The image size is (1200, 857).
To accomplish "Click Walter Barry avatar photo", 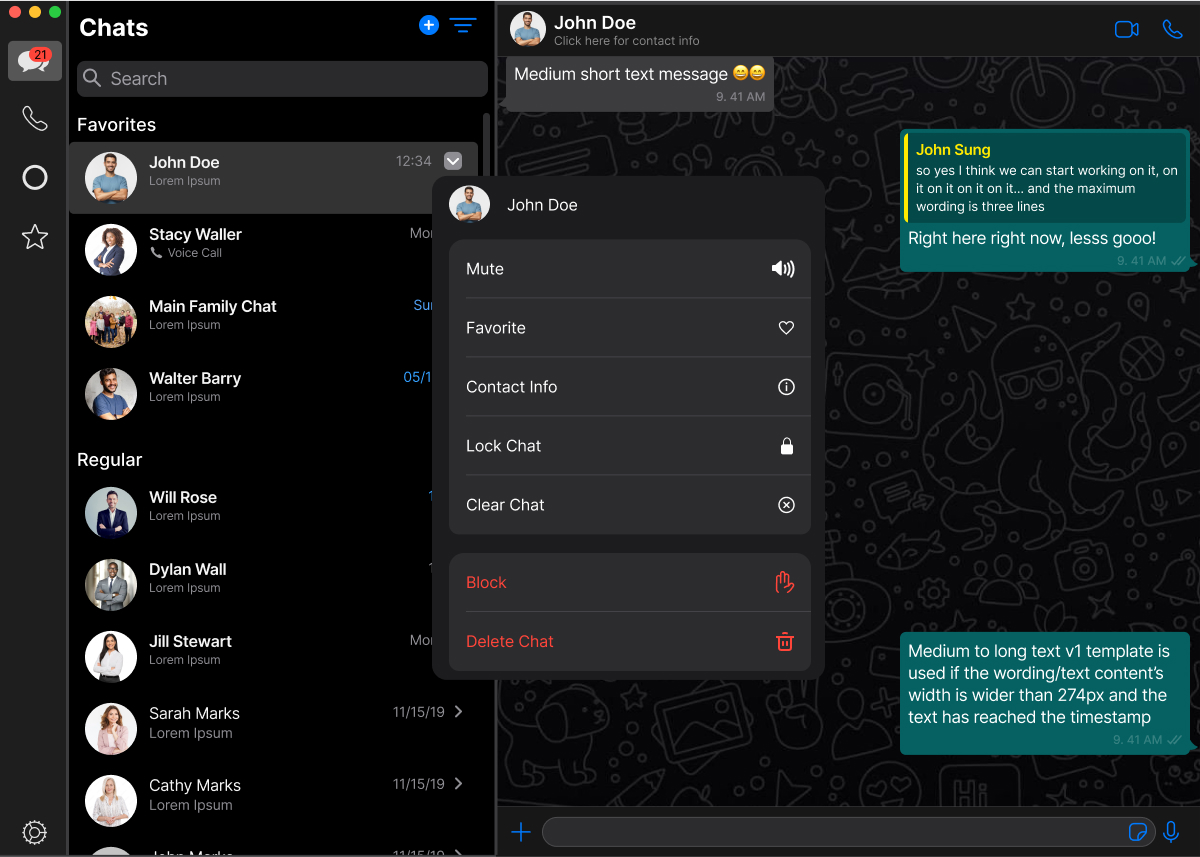I will click(111, 394).
